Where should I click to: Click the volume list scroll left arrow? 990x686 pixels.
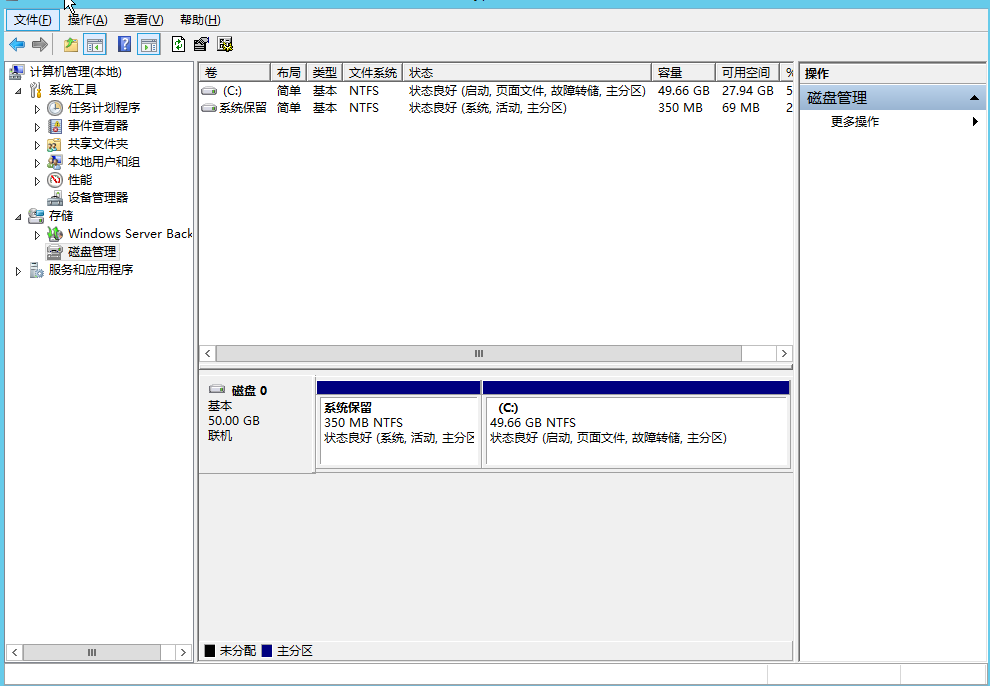click(208, 353)
